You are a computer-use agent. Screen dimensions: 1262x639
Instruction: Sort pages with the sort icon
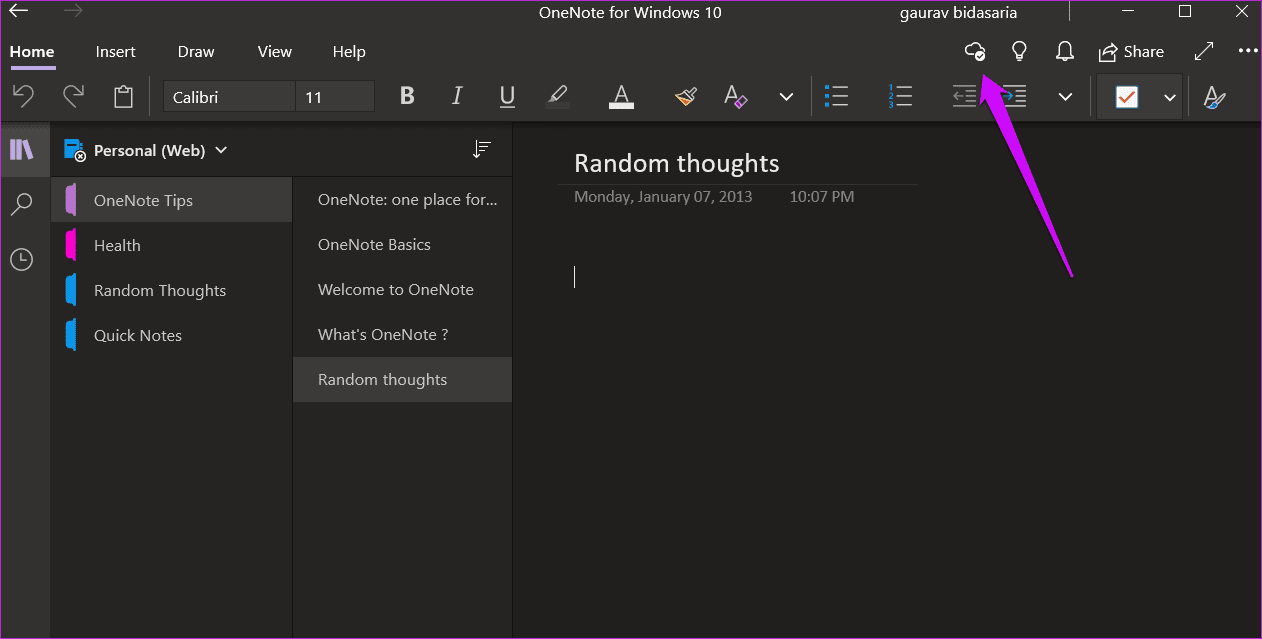pos(482,149)
